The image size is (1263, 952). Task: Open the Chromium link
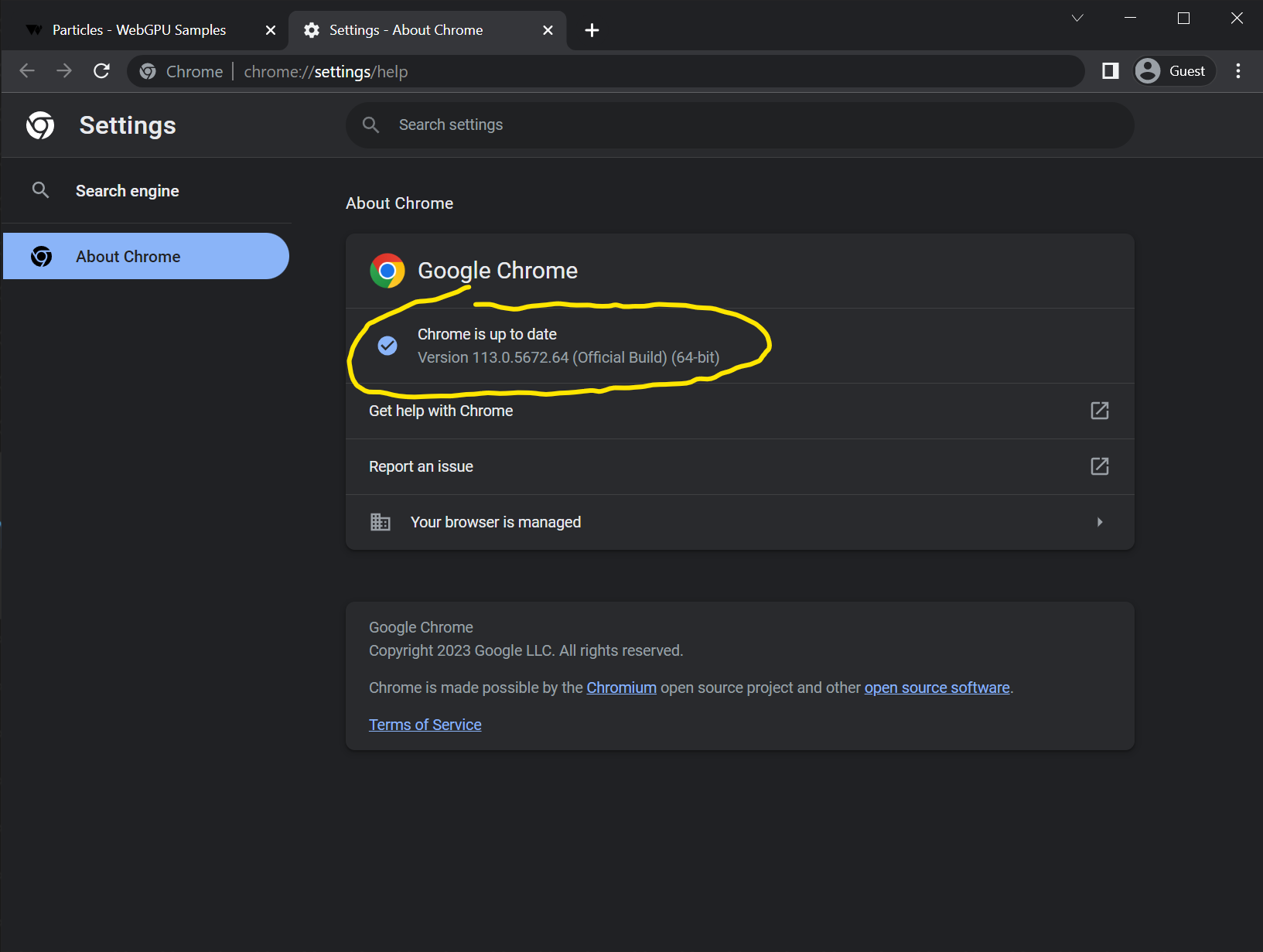pyautogui.click(x=622, y=688)
